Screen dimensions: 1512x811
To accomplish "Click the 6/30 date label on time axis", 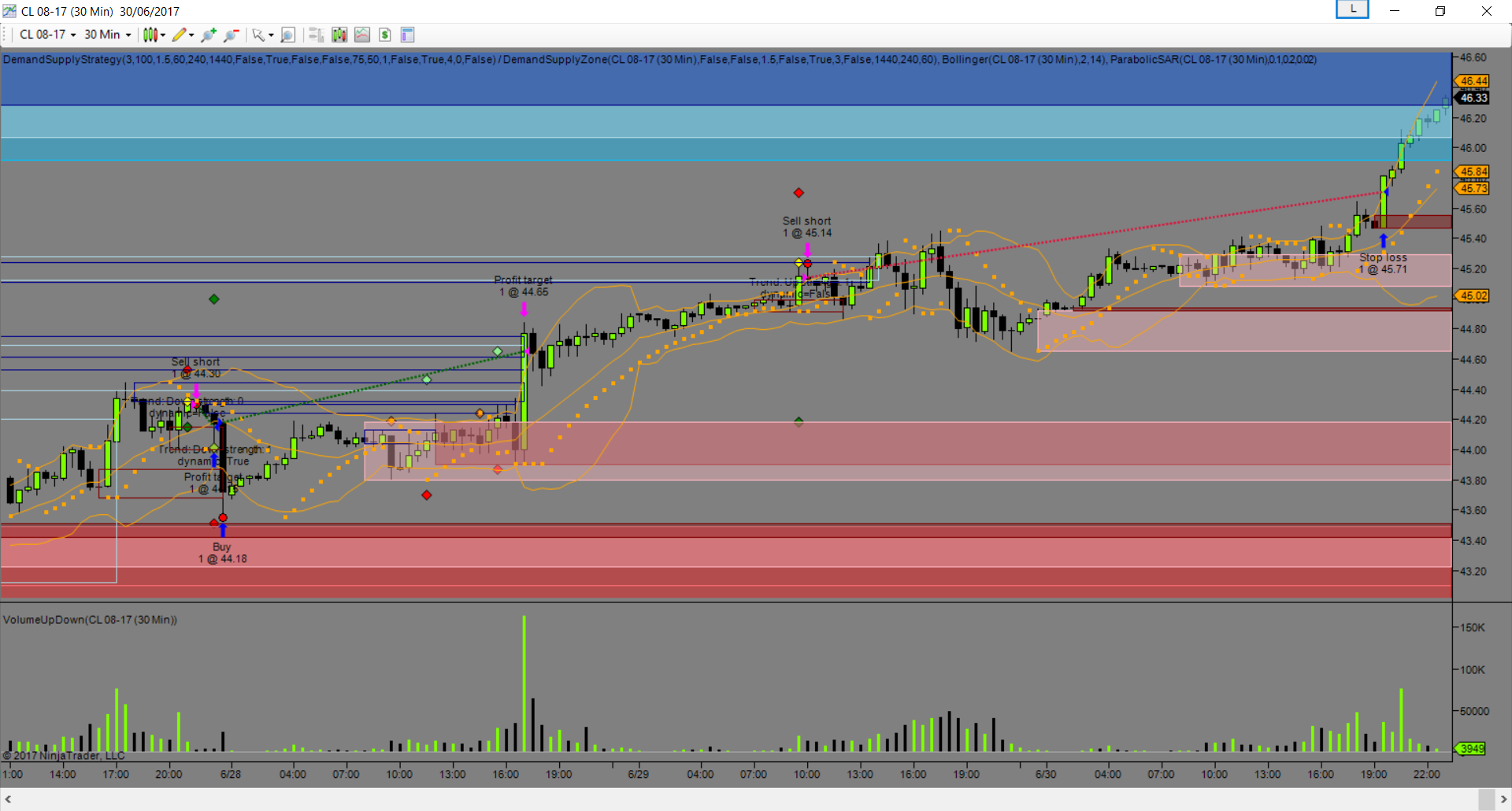I will coord(1046,774).
